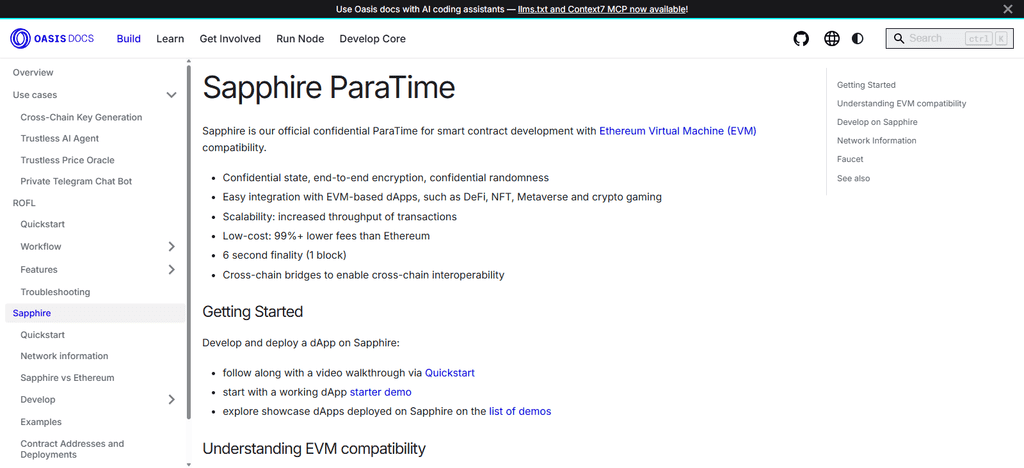The image size is (1024, 468).
Task: Expand the Workflow section chevron
Action: tap(171, 247)
